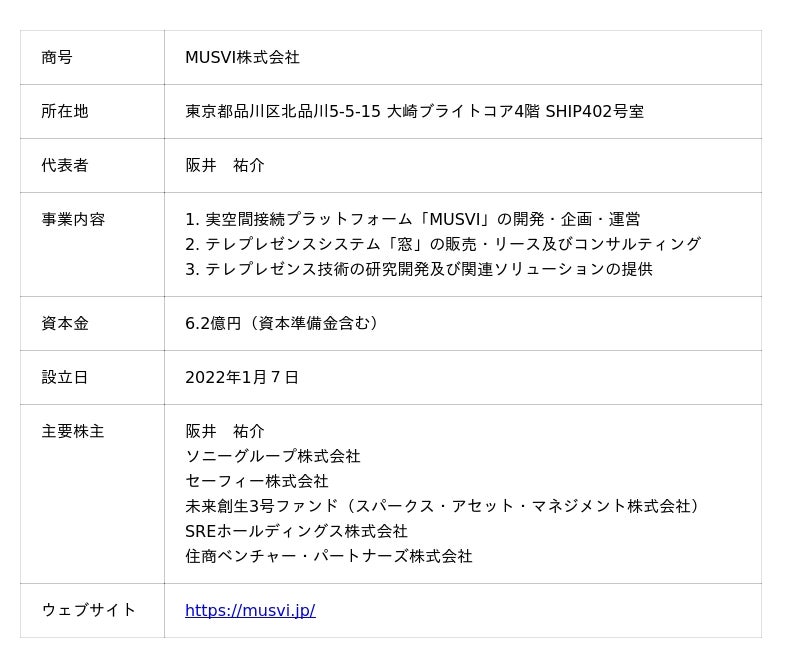Click 阪井 祐介 in the 代表者 row
This screenshot has height=668, width=800.
225,165
